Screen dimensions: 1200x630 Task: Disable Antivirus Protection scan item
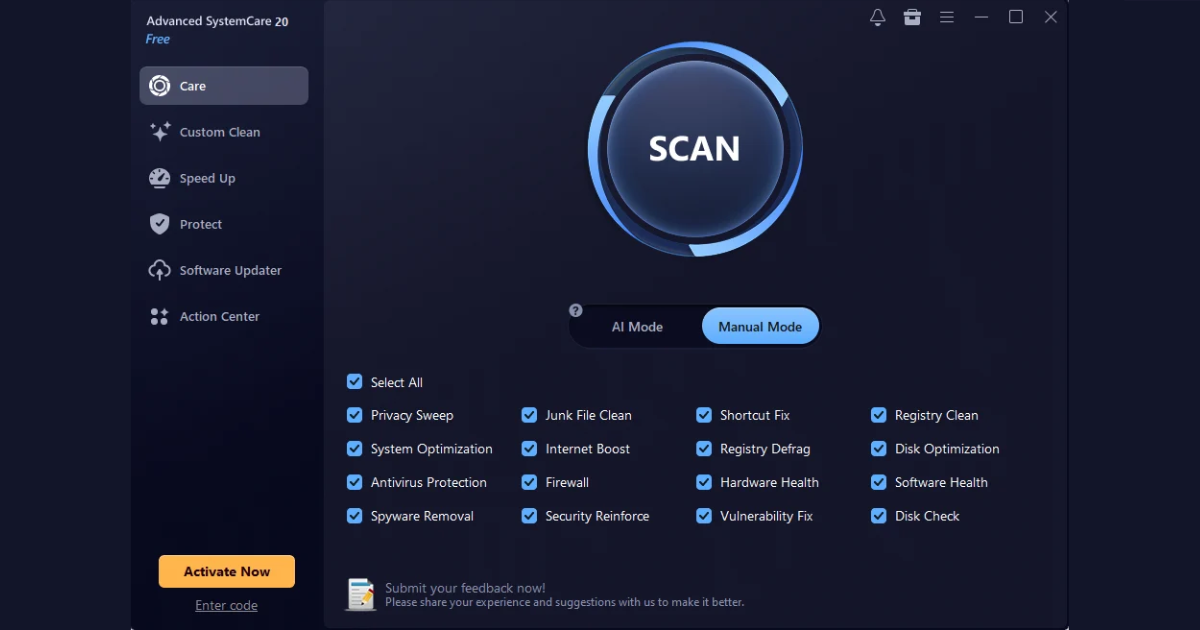[x=354, y=482]
